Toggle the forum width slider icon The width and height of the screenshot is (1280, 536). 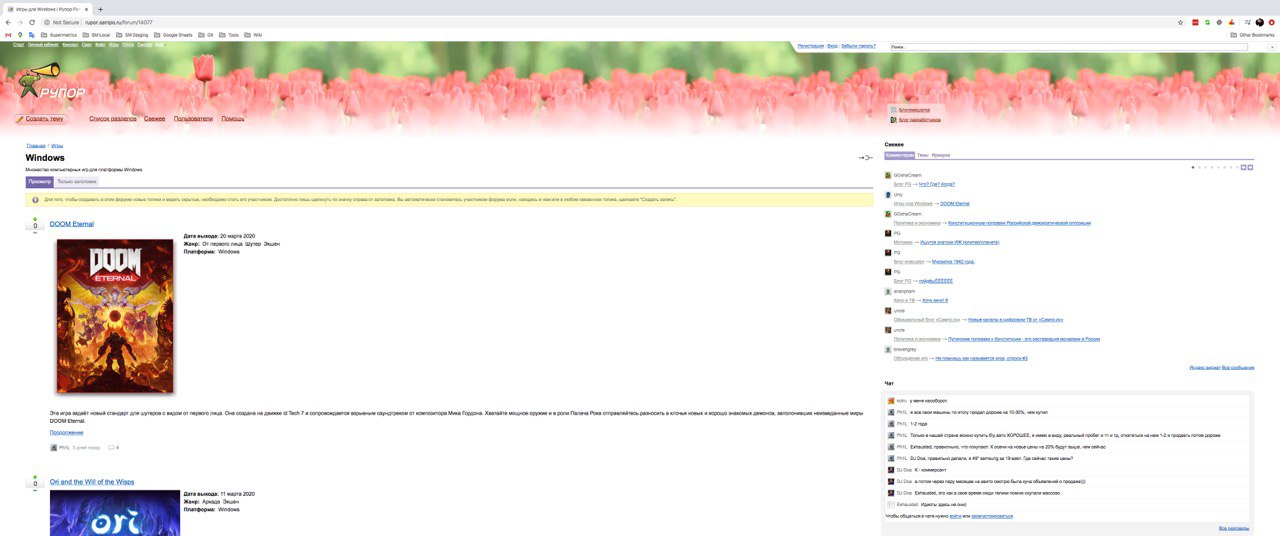click(x=865, y=158)
